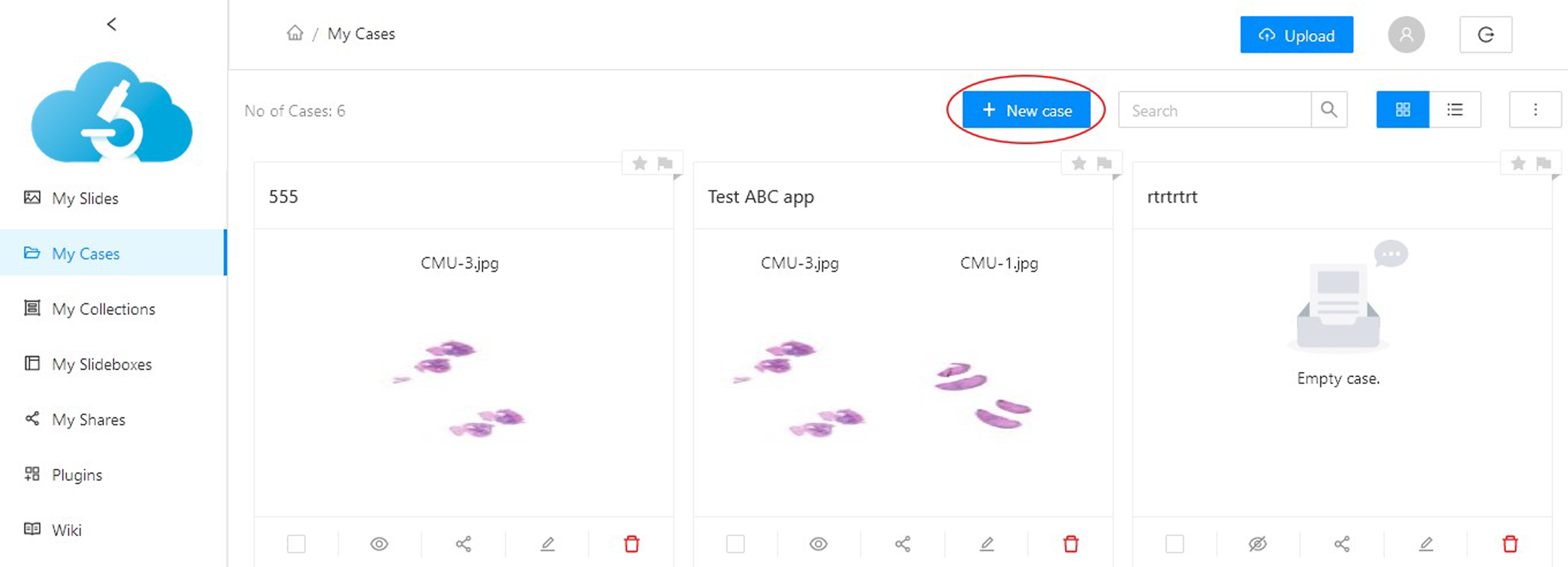Navigate to My Collections
The image size is (1568, 567).
104,309
